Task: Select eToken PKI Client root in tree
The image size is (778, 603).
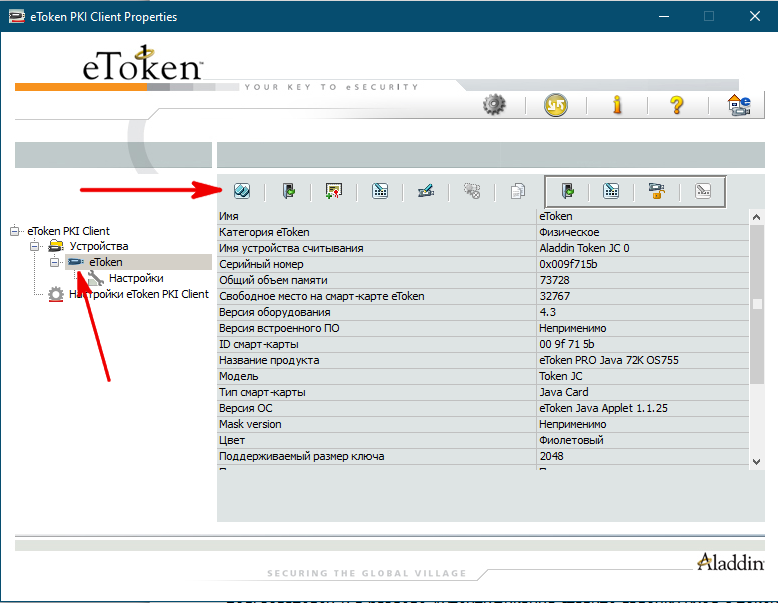Action: pyautogui.click(x=68, y=231)
